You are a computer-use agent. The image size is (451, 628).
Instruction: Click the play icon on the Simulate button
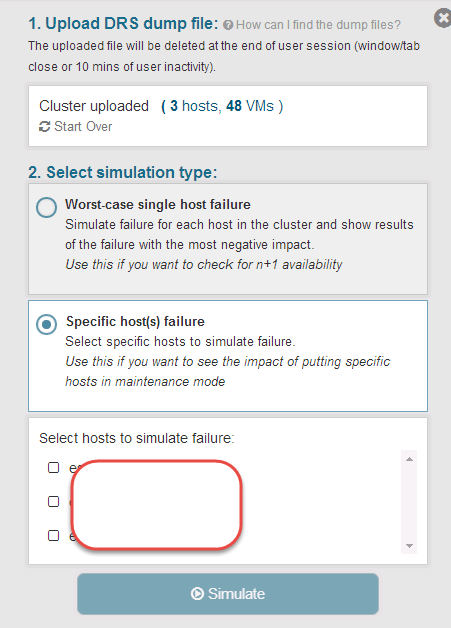click(x=197, y=594)
